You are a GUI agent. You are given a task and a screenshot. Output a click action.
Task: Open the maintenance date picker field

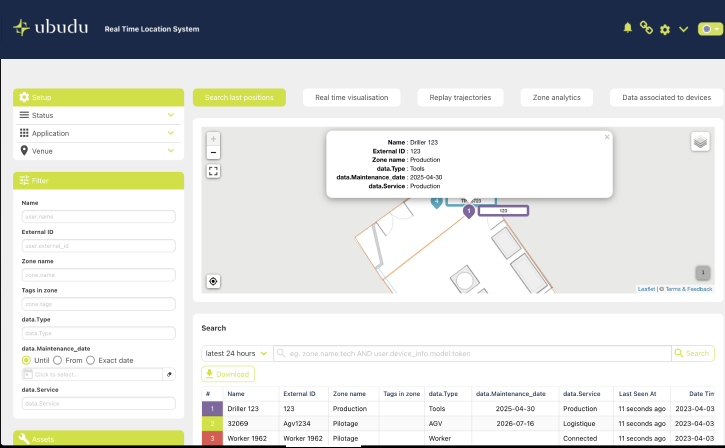pyautogui.click(x=92, y=374)
